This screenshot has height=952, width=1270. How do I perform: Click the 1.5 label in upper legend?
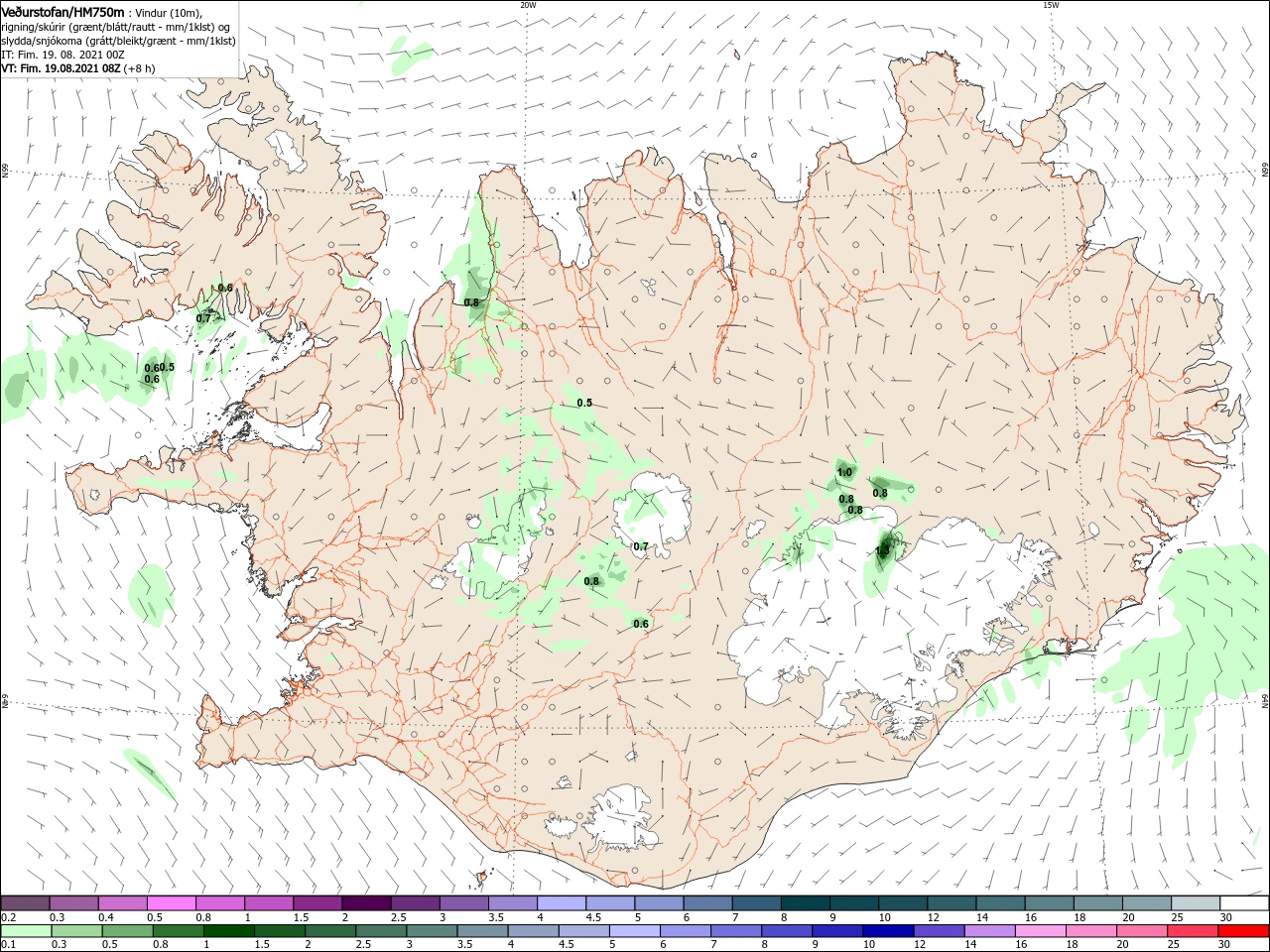coord(301,917)
